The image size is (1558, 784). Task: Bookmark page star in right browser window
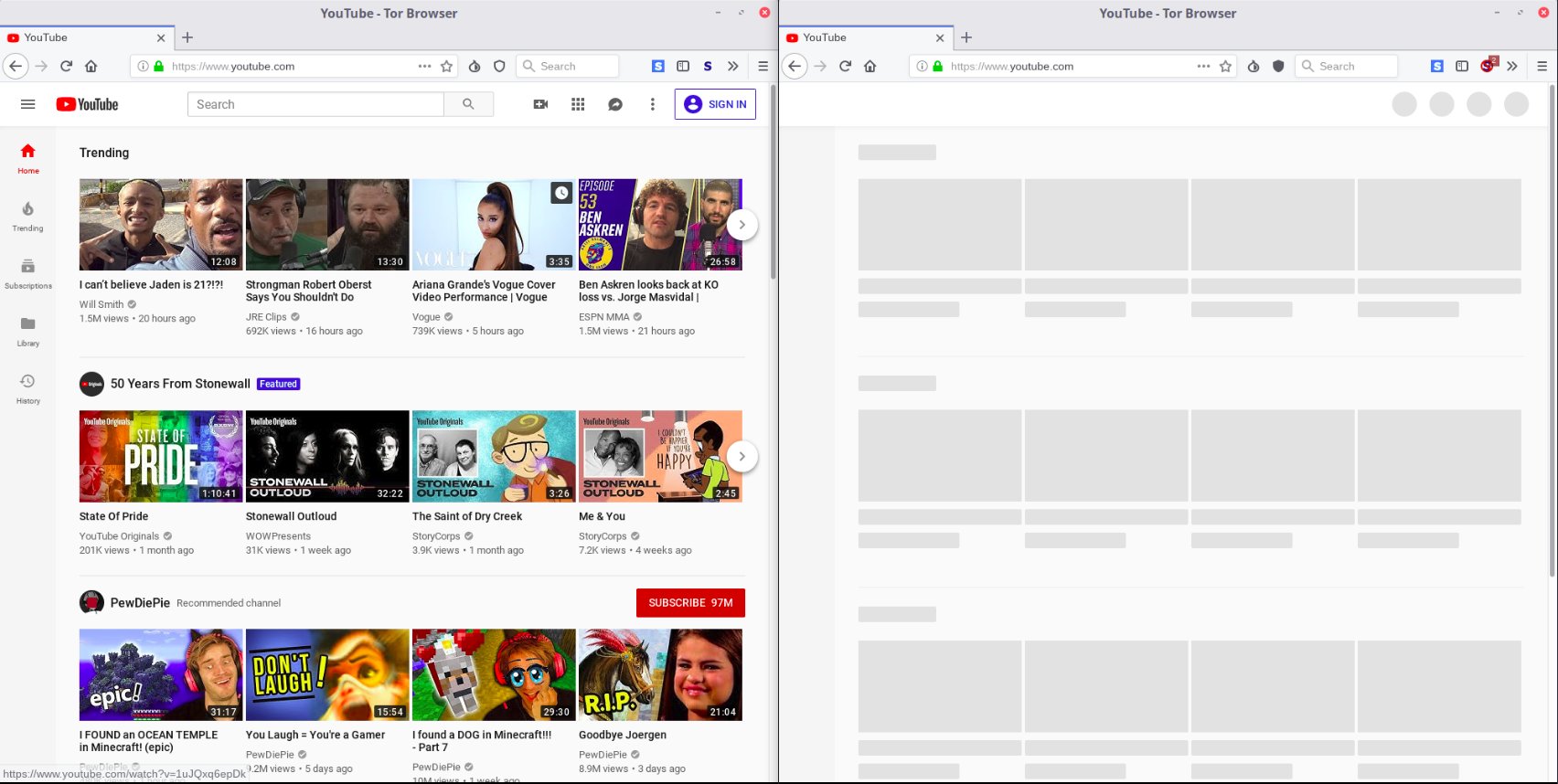1225,66
